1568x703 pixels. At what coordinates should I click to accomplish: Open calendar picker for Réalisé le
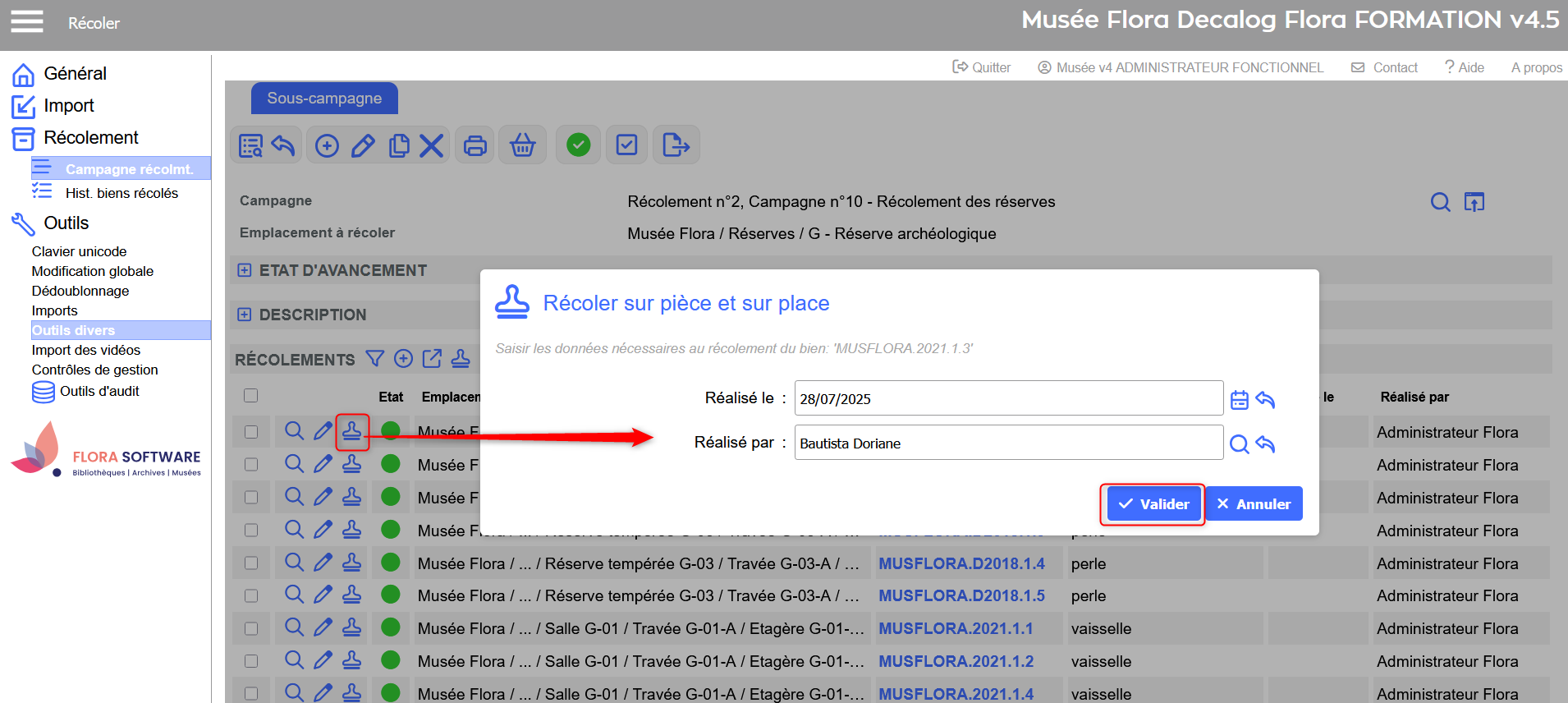[x=1240, y=400]
